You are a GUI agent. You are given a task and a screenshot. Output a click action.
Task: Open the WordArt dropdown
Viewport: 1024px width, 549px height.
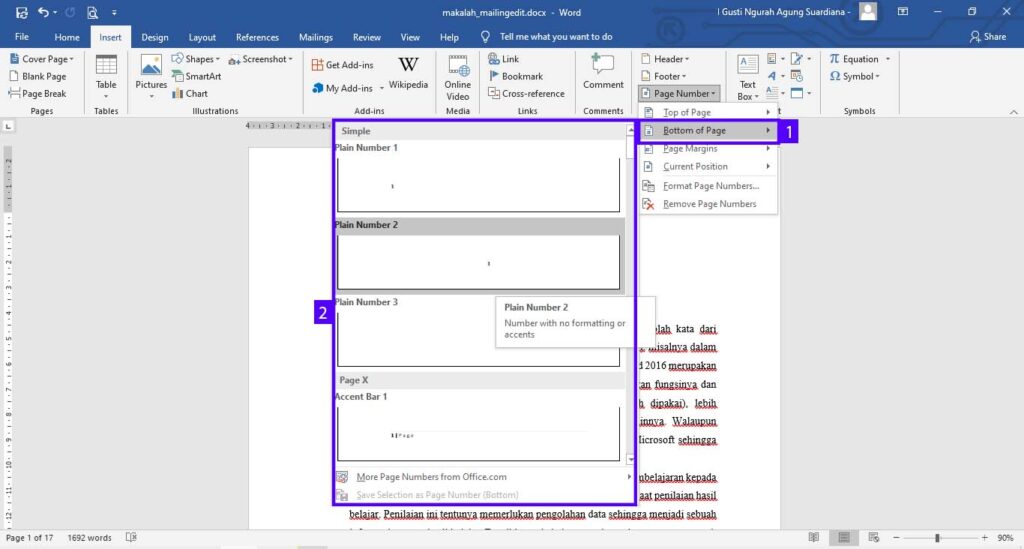[775, 76]
